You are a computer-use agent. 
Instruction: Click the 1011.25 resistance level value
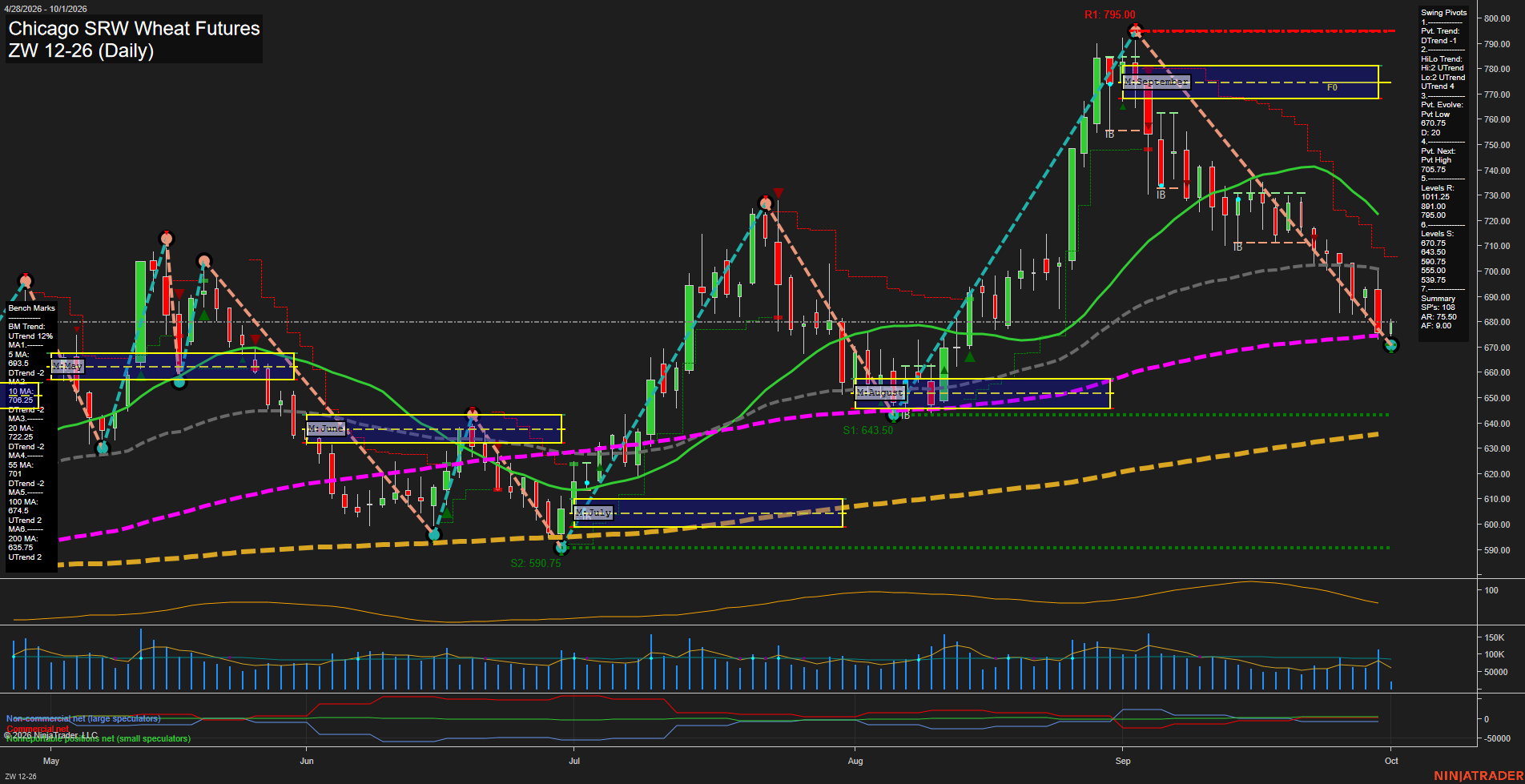1434,197
